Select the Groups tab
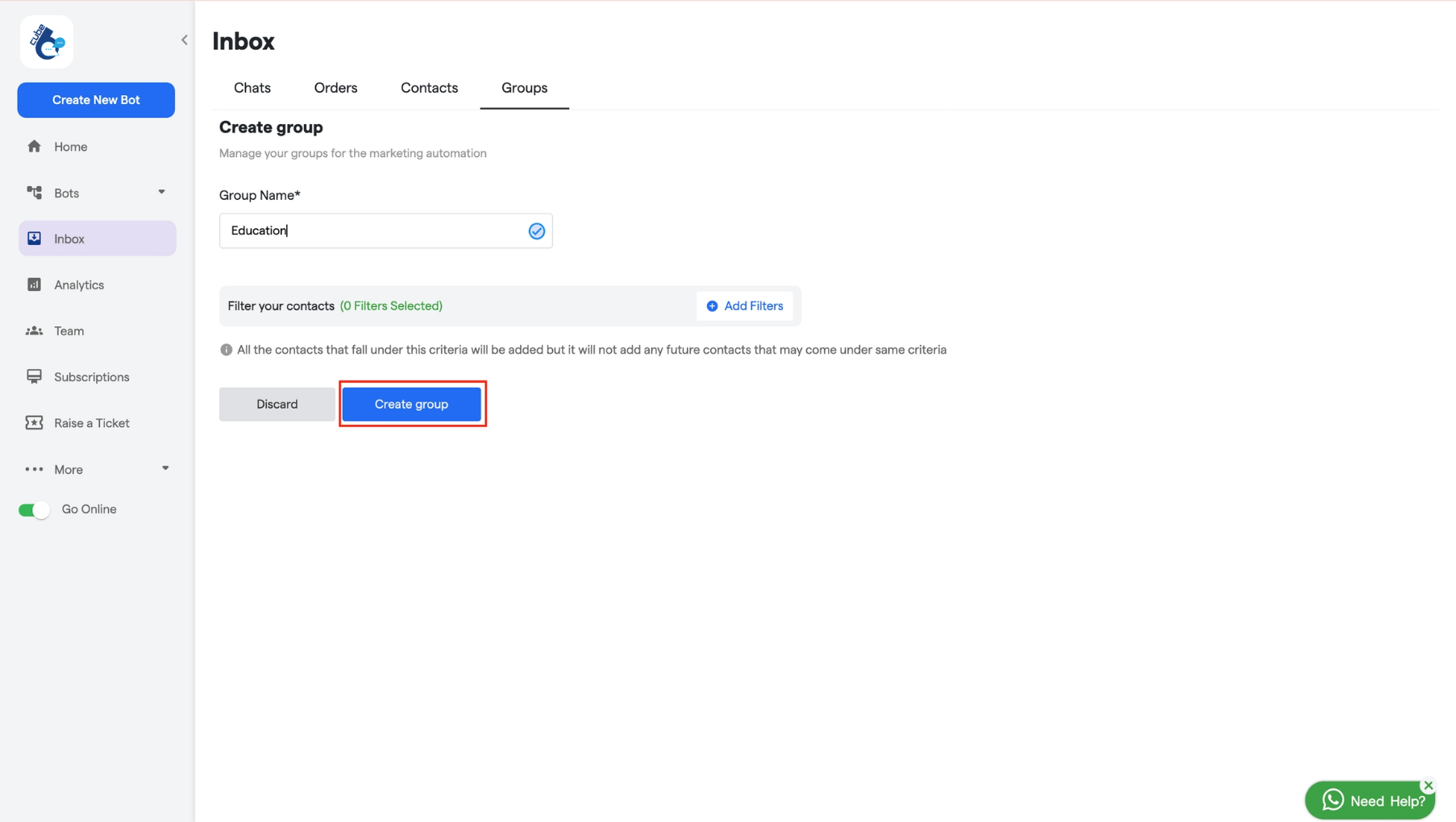 tap(524, 88)
